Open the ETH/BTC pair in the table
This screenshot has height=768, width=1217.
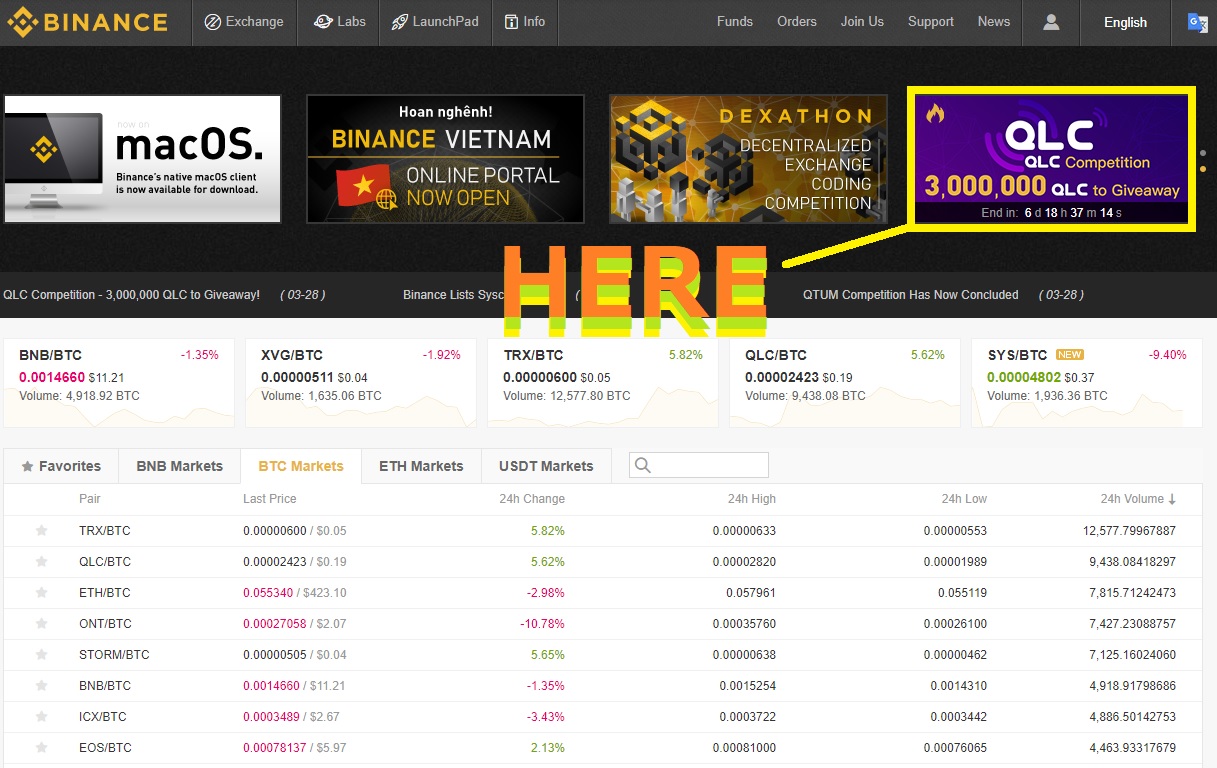click(x=105, y=593)
